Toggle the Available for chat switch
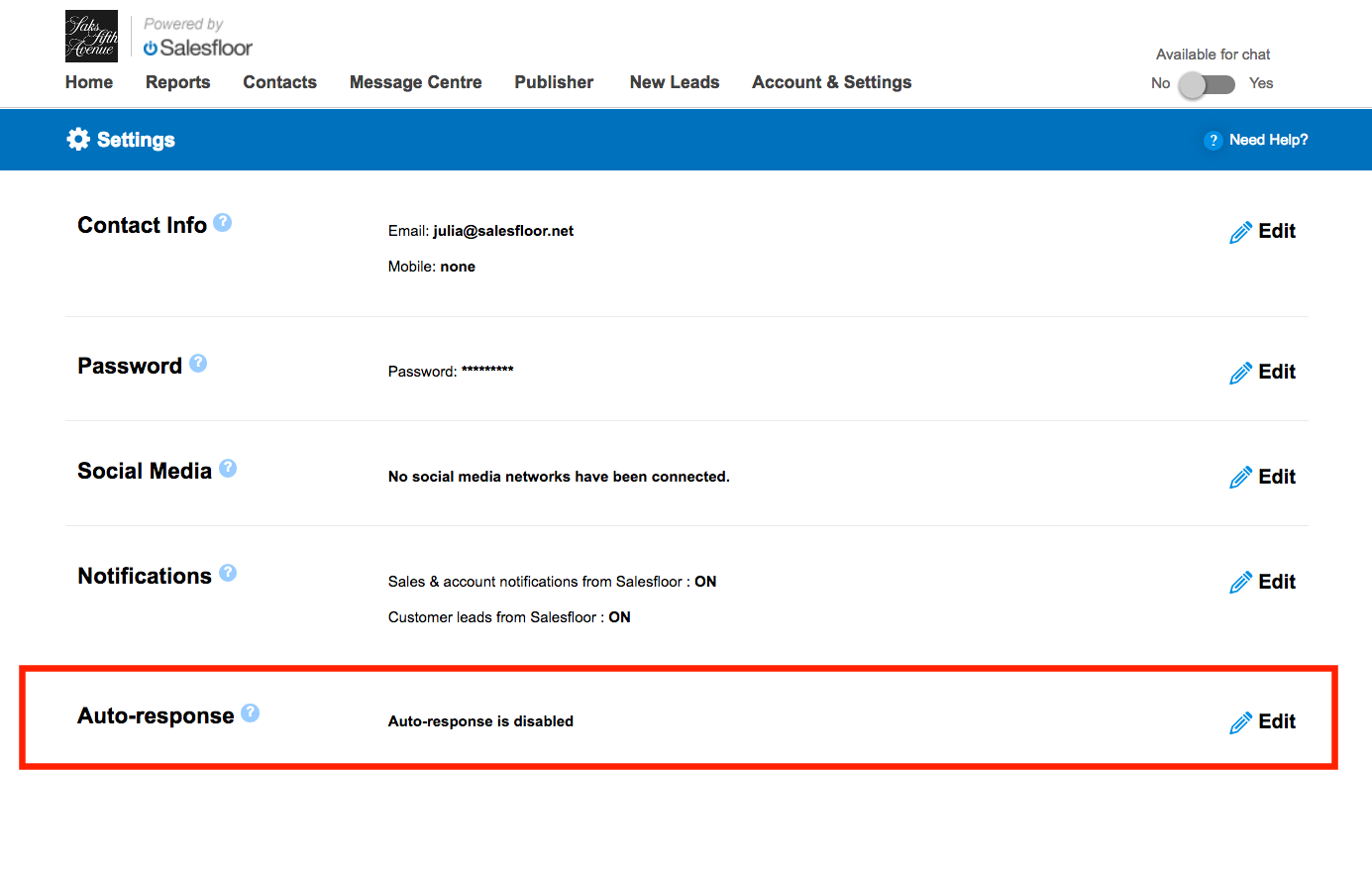The image size is (1372, 876). pos(1207,84)
